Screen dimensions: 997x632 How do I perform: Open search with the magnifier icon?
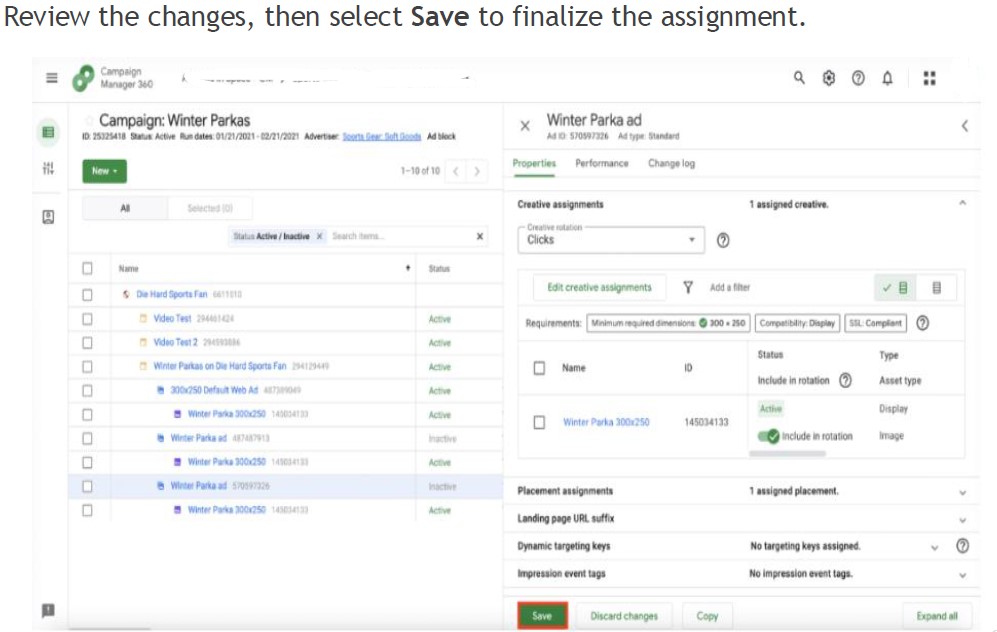click(x=799, y=78)
